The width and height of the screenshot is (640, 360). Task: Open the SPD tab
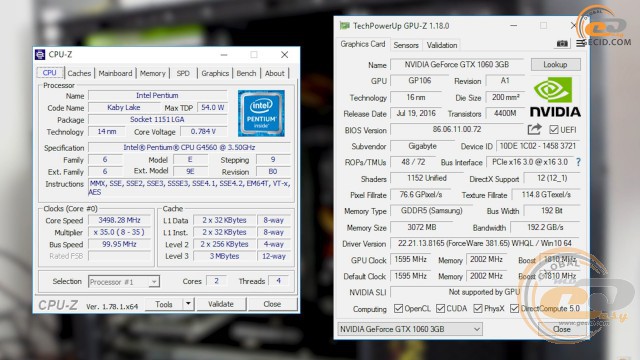(x=183, y=73)
